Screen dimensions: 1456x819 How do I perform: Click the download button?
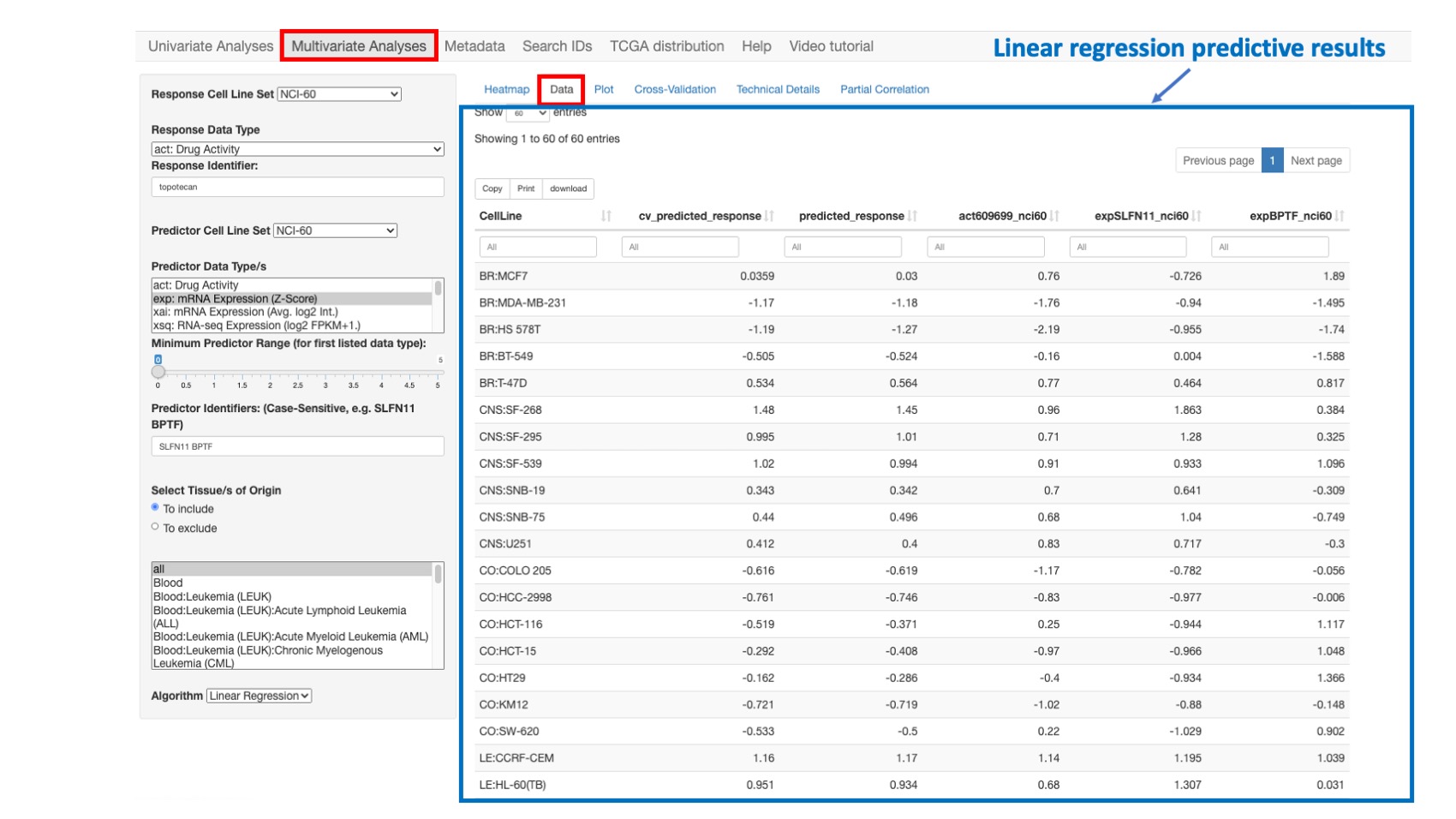coord(568,188)
